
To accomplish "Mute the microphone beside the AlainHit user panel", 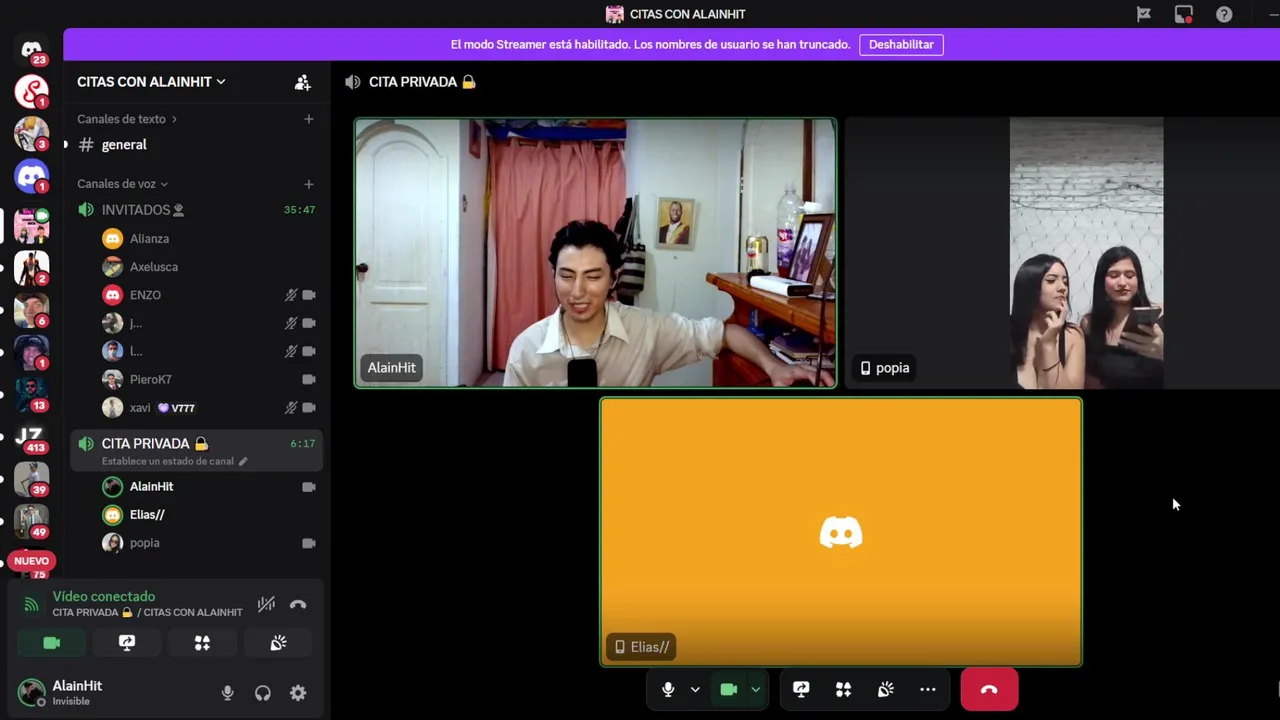I will pos(227,693).
